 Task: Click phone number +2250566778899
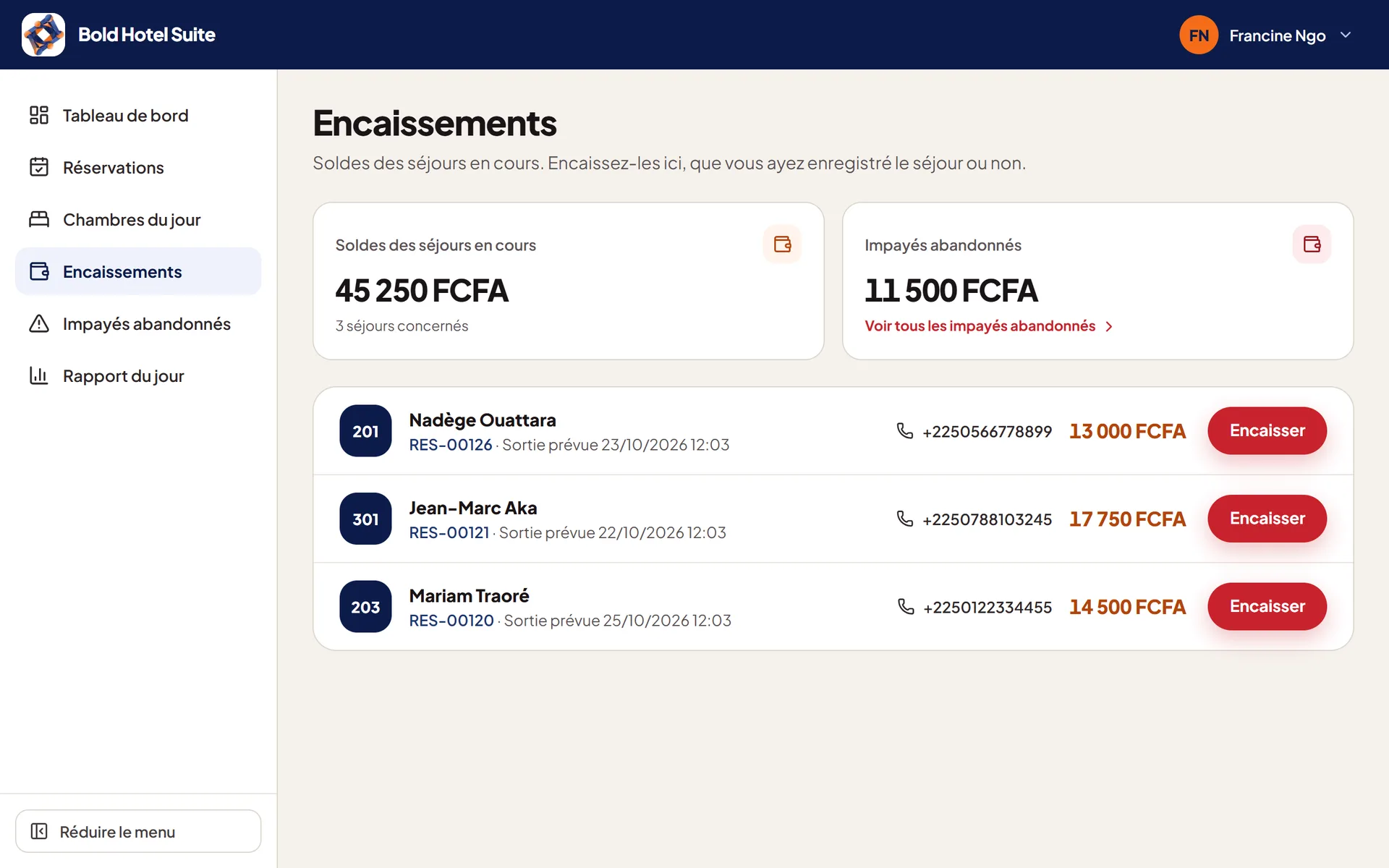click(987, 431)
